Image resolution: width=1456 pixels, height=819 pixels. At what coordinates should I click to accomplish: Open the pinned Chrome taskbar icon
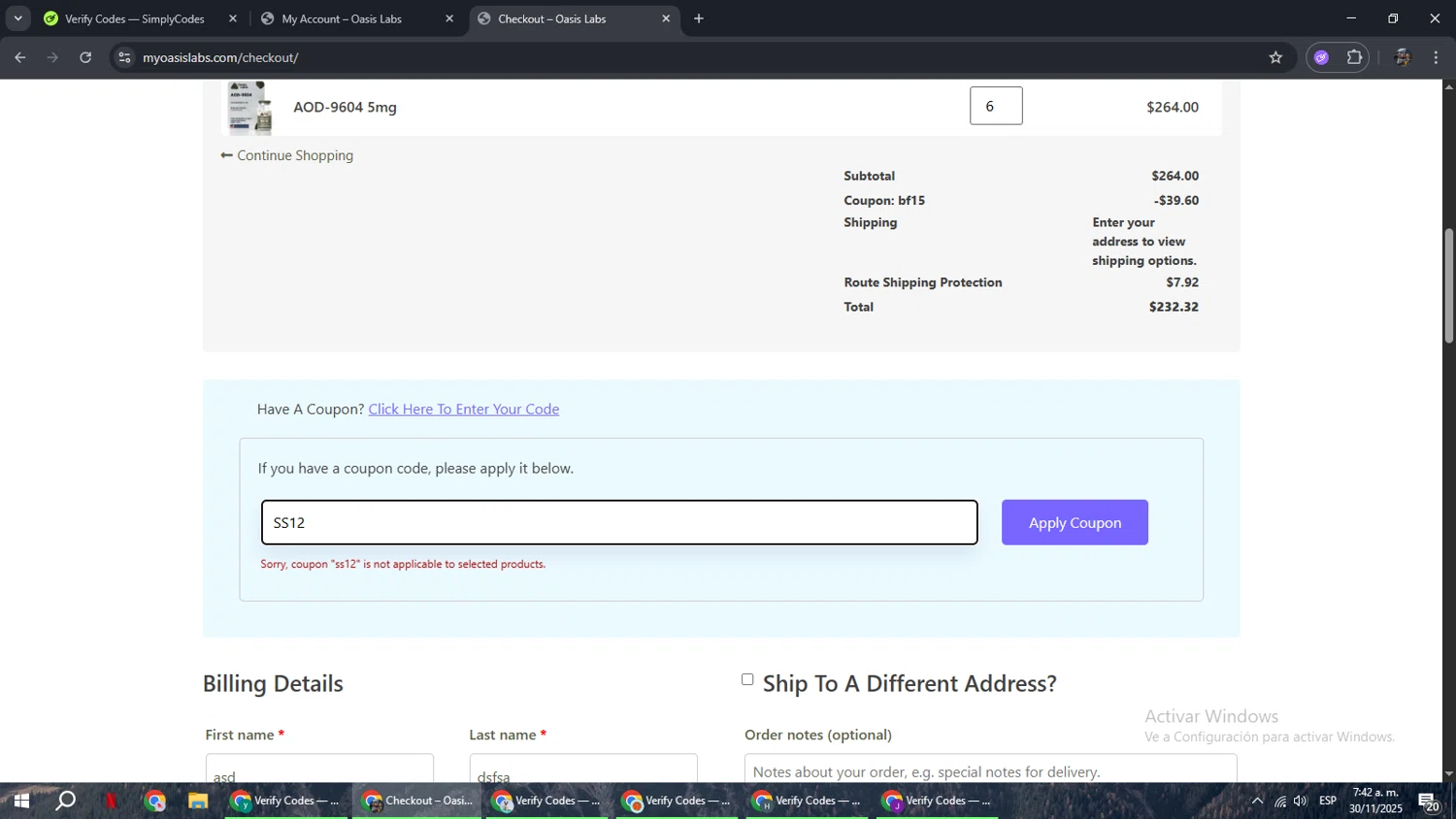pyautogui.click(x=155, y=802)
